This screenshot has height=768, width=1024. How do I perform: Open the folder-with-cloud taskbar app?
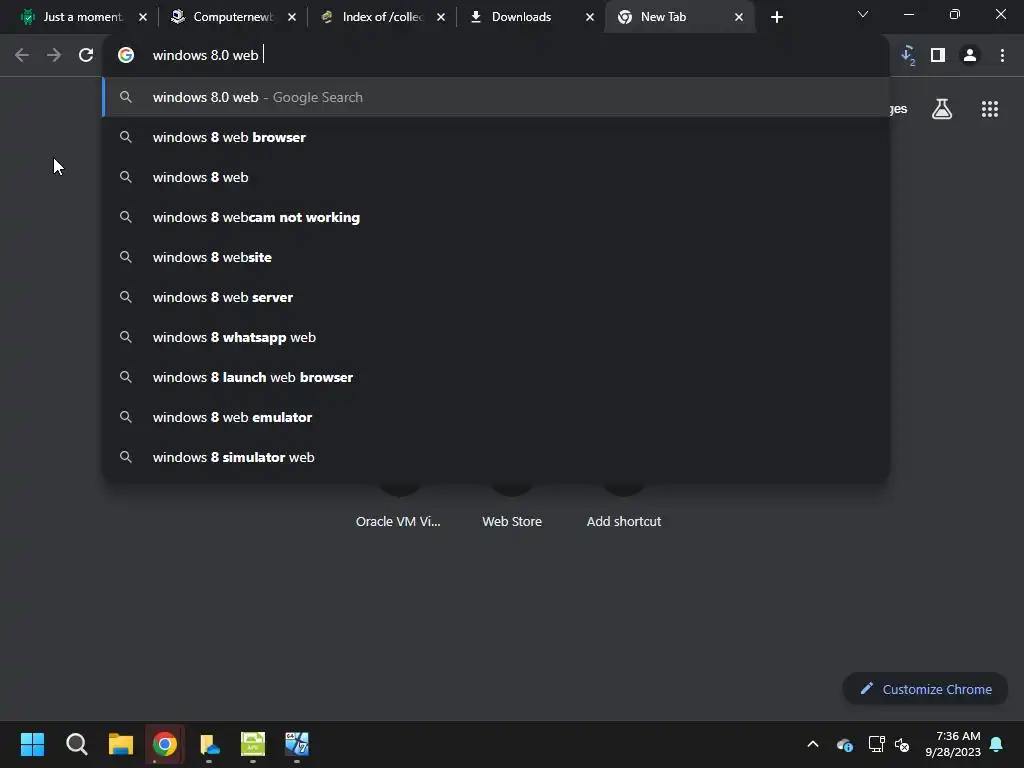209,744
